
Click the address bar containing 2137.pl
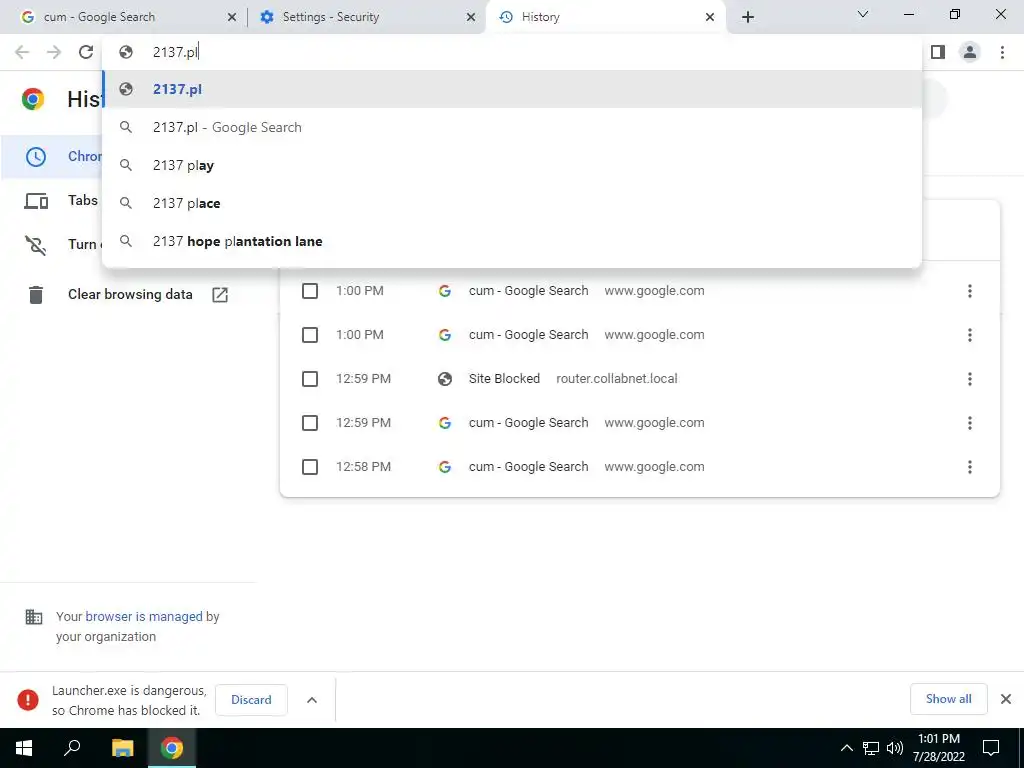point(512,52)
